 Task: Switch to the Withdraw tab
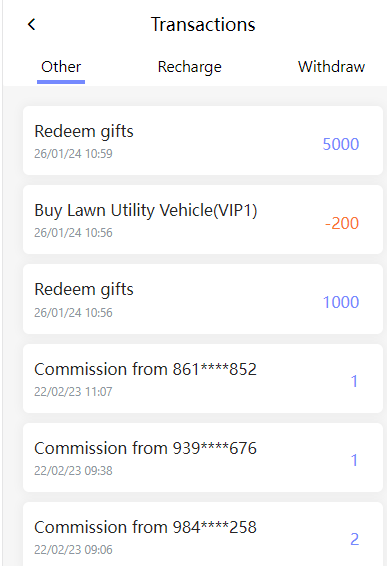click(x=331, y=67)
